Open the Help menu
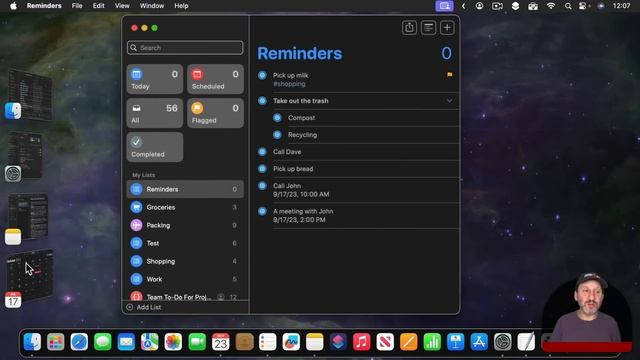Image resolution: width=640 pixels, height=360 pixels. coord(181,6)
